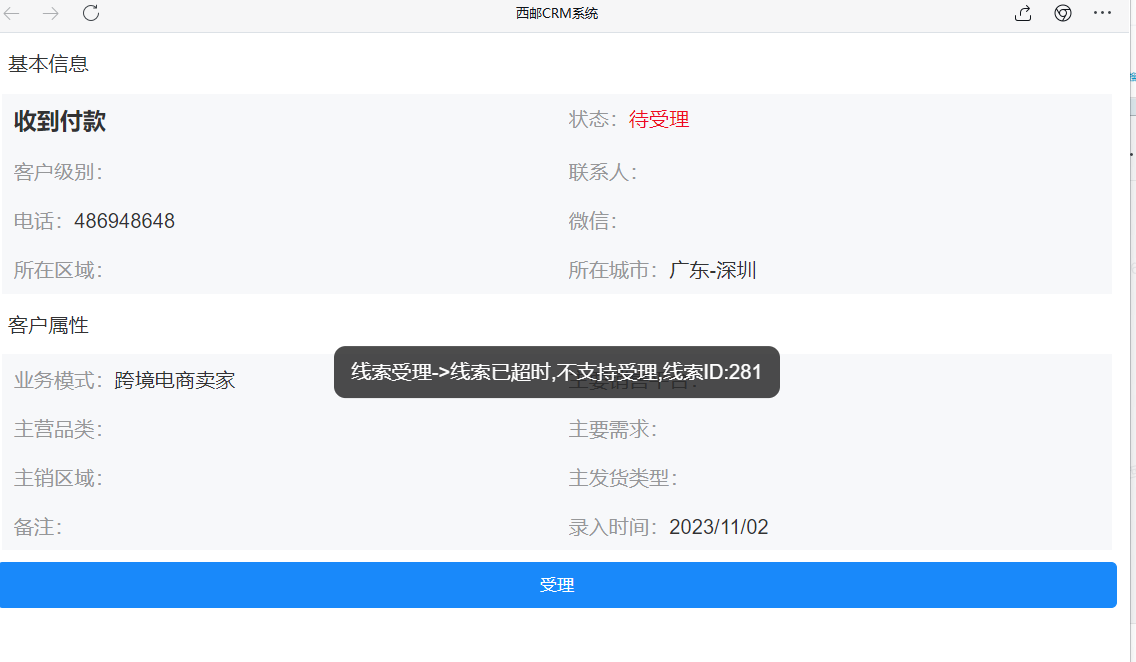The width and height of the screenshot is (1136, 662).
Task: Select the phone number 486948648
Action: (125, 221)
